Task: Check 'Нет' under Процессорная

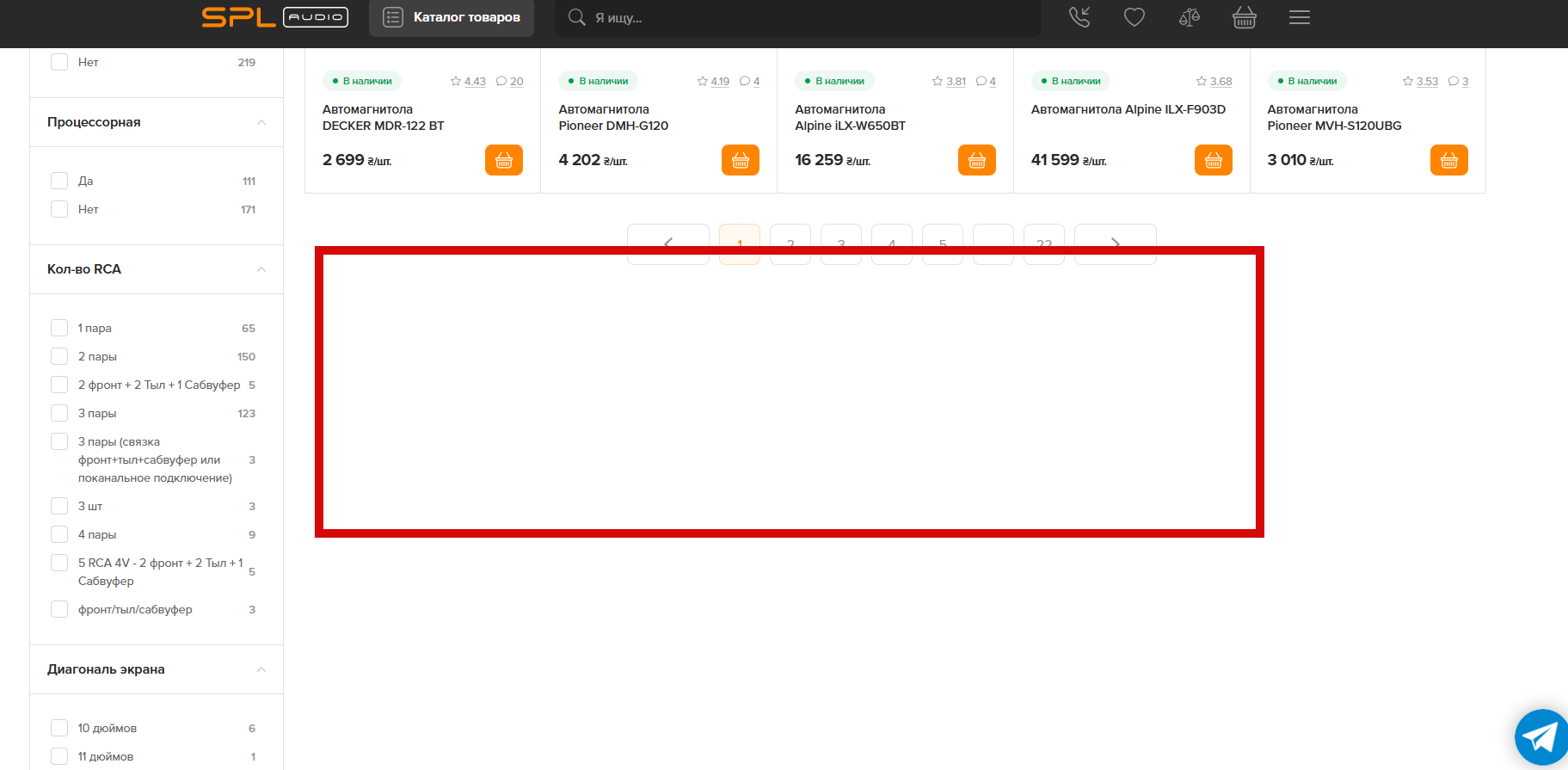Action: pos(59,209)
